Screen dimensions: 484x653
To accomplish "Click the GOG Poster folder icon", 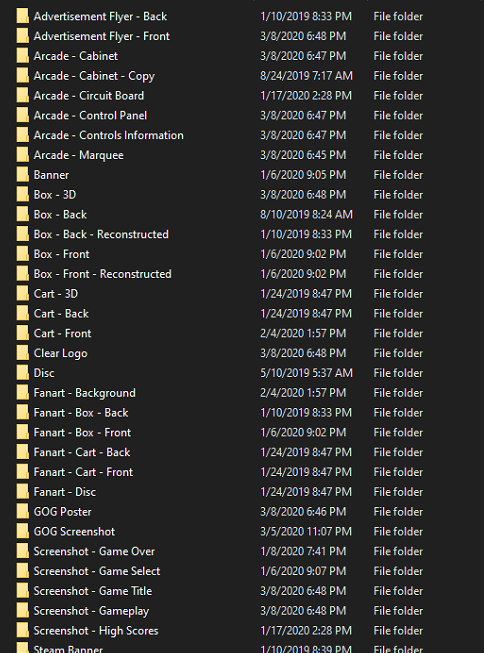I will 22,511.
